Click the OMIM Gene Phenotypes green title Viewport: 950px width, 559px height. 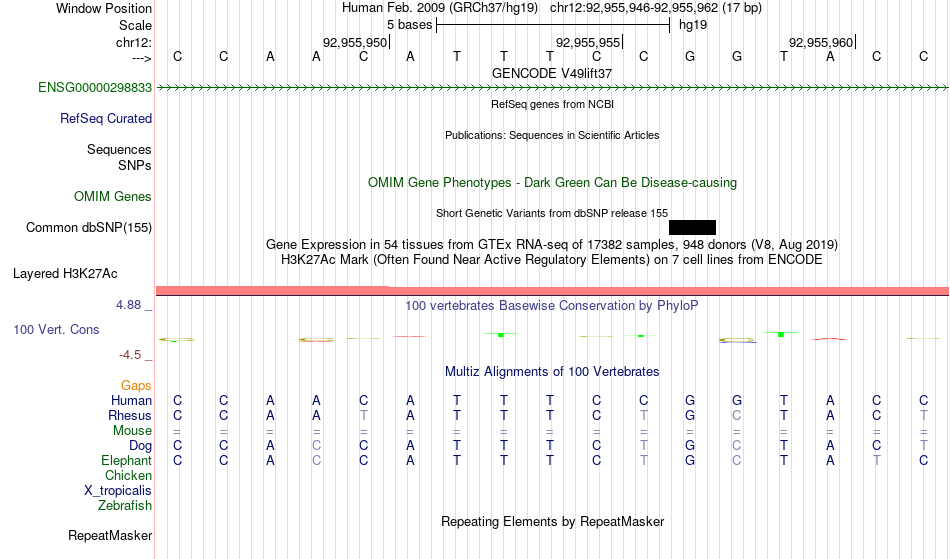[x=553, y=182]
